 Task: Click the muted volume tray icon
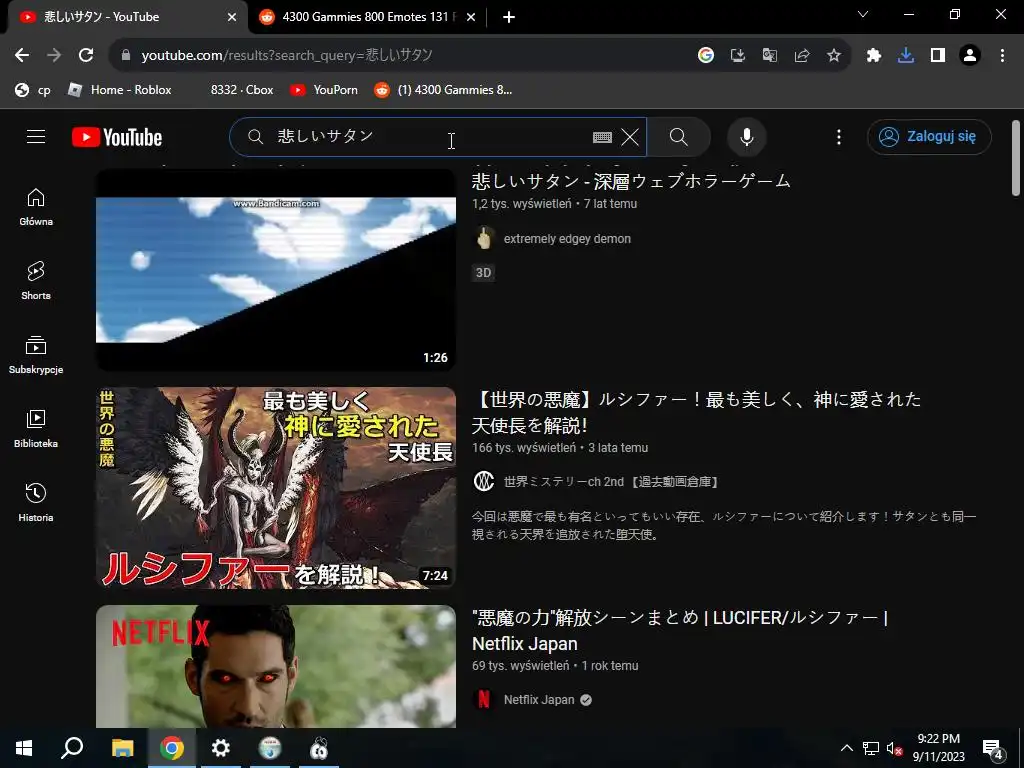point(894,748)
